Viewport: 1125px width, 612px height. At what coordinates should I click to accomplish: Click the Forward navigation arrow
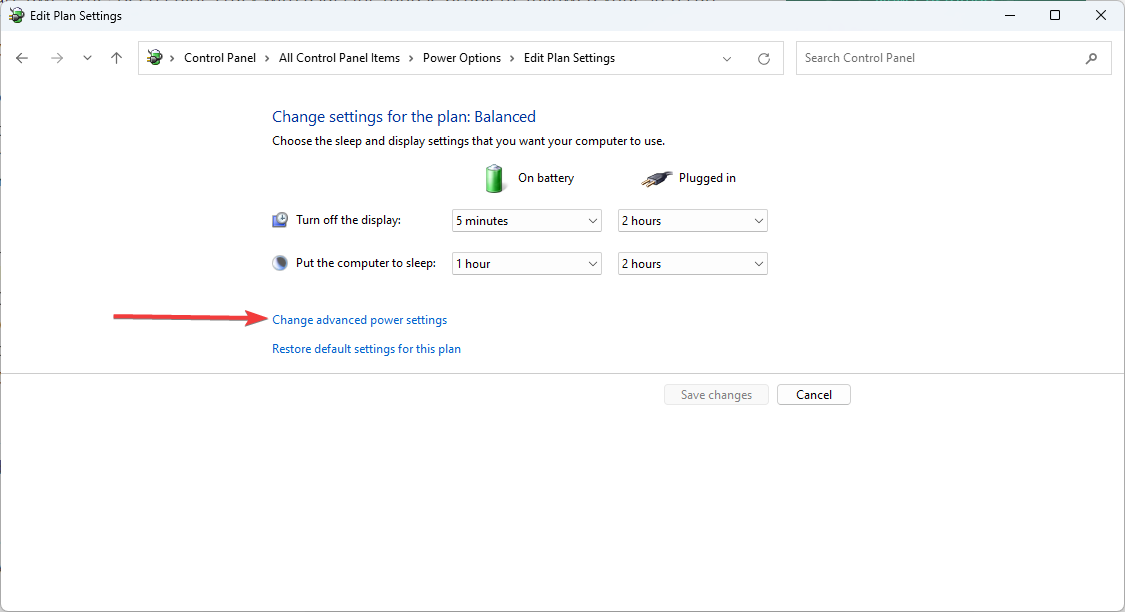click(57, 58)
